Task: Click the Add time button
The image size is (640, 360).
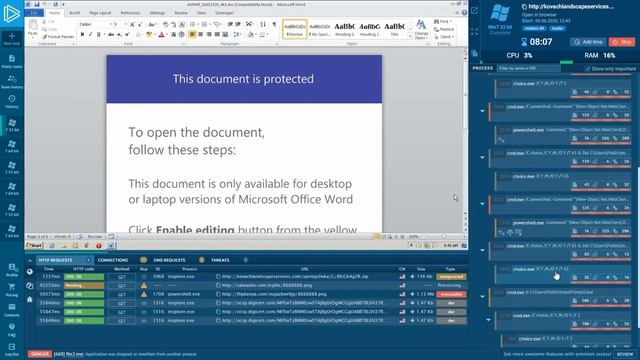Action: pyautogui.click(x=588, y=42)
